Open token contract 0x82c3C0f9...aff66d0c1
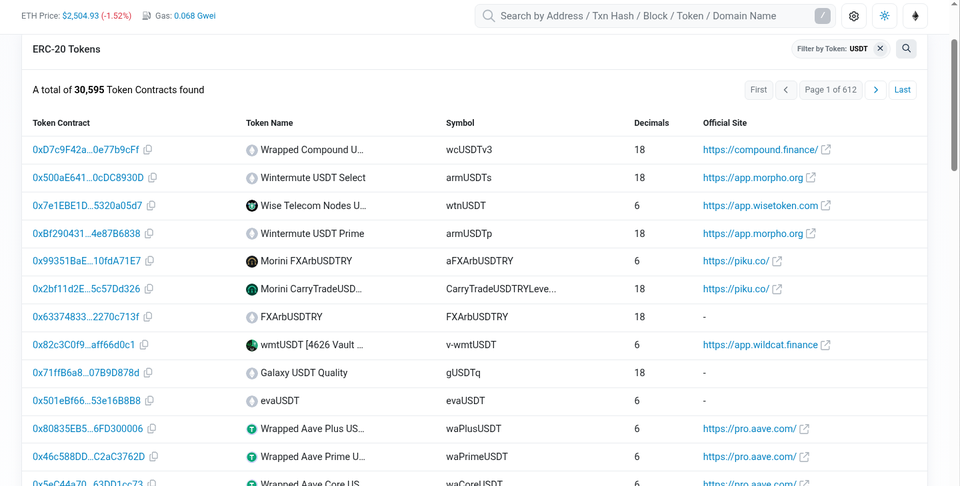 [x=84, y=345]
